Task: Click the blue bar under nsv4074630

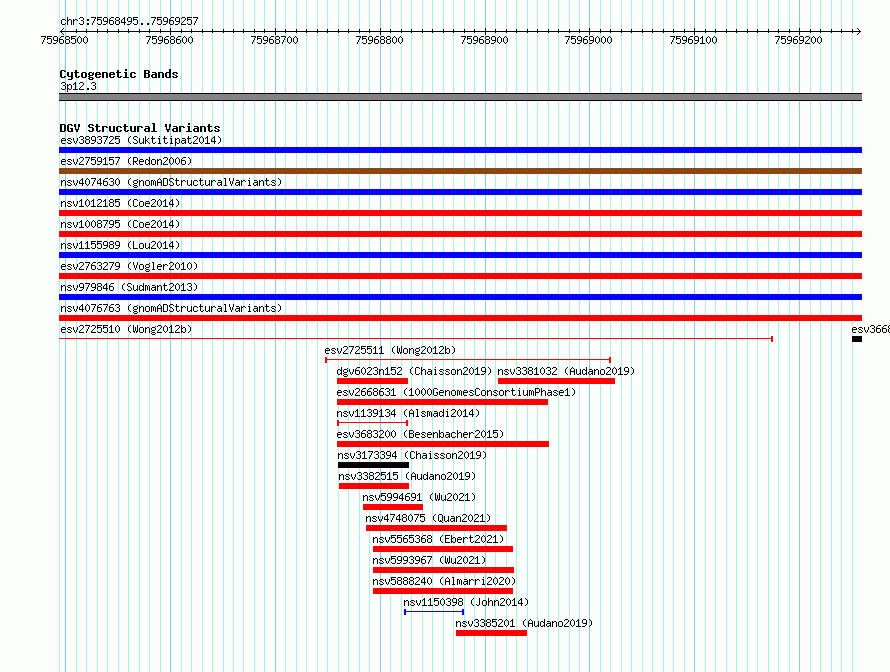Action: click(460, 192)
